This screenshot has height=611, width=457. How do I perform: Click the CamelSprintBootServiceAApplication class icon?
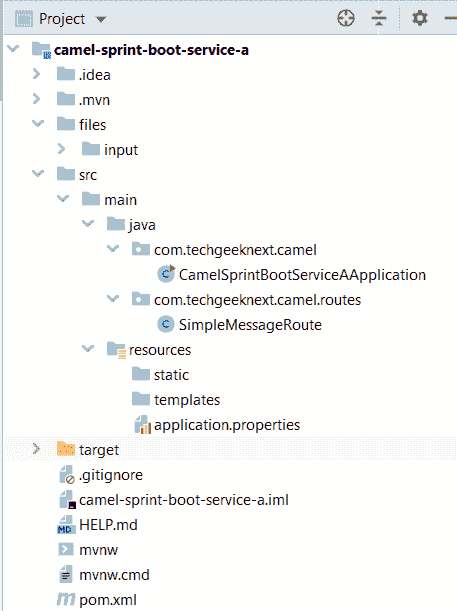(166, 274)
